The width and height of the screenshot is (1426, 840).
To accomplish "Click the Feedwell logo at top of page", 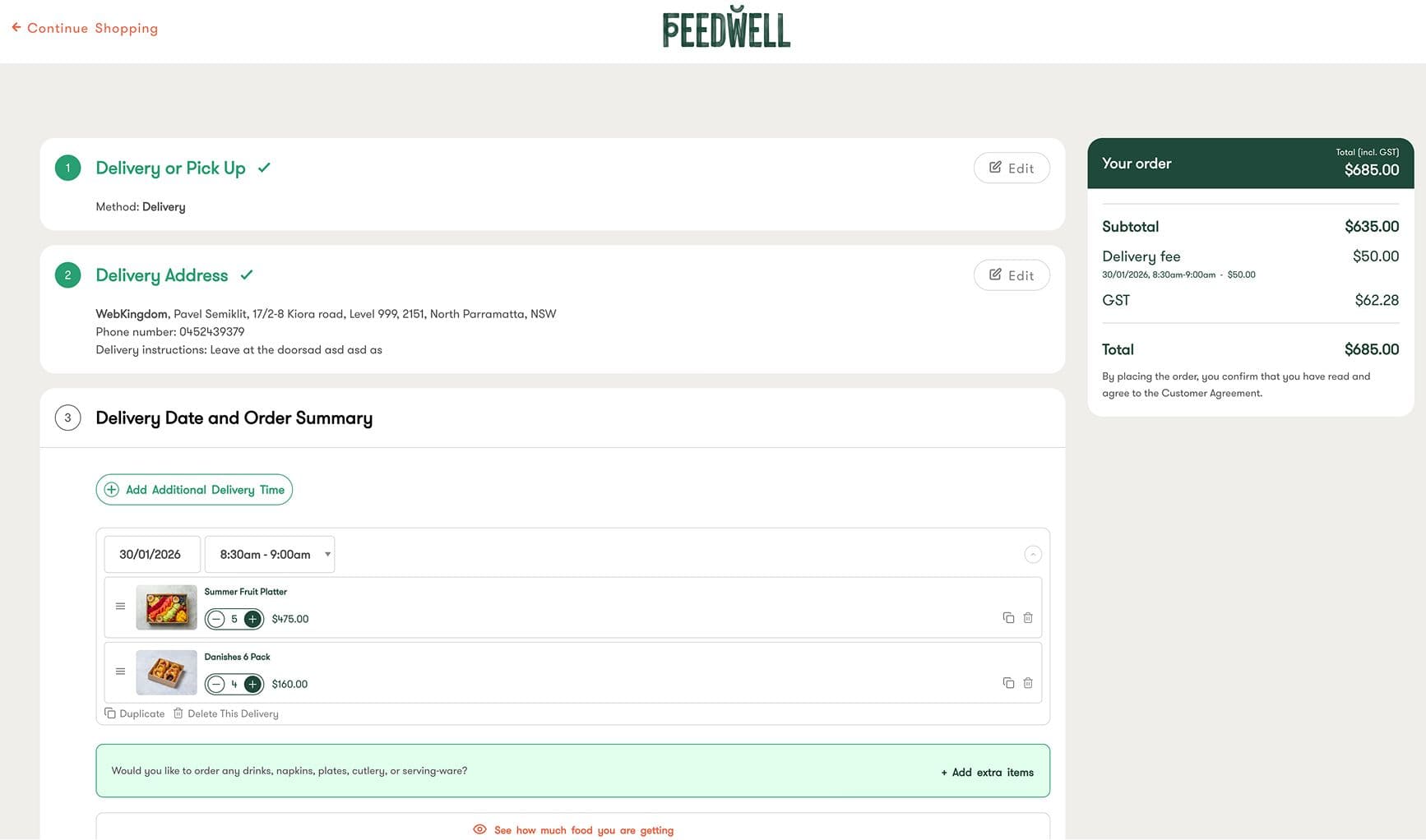I will (x=727, y=26).
